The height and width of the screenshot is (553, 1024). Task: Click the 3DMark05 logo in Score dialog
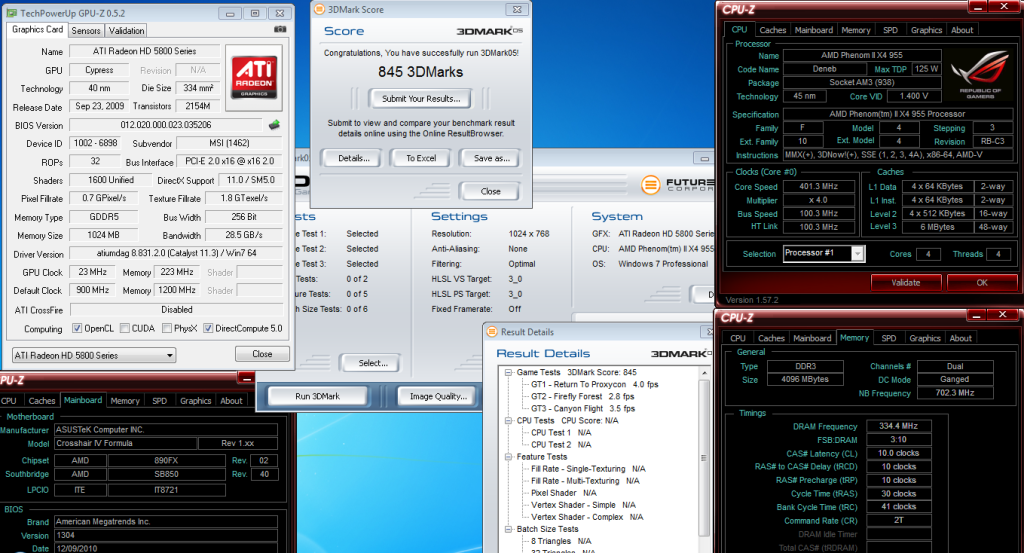pos(490,32)
